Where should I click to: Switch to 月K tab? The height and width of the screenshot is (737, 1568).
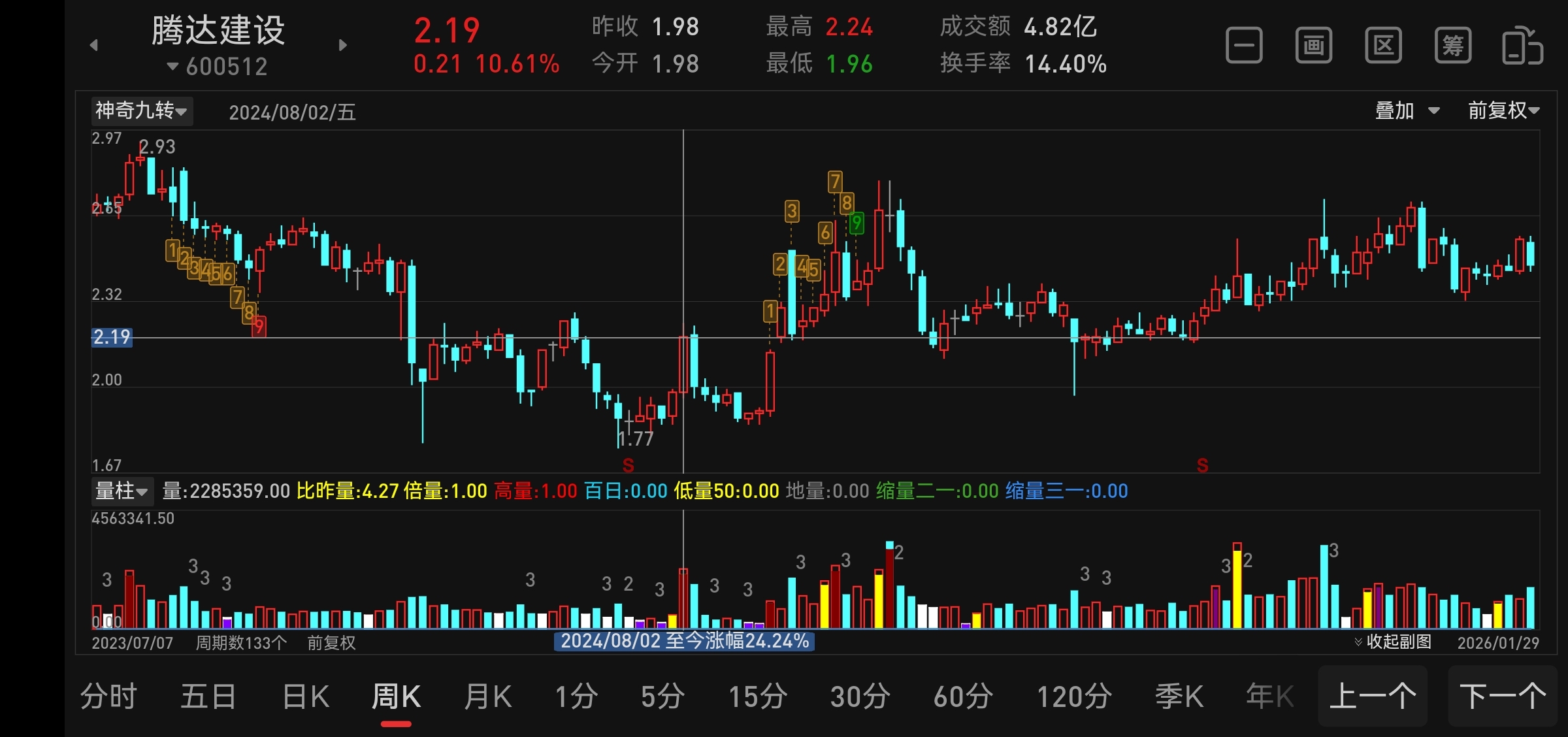[x=487, y=696]
